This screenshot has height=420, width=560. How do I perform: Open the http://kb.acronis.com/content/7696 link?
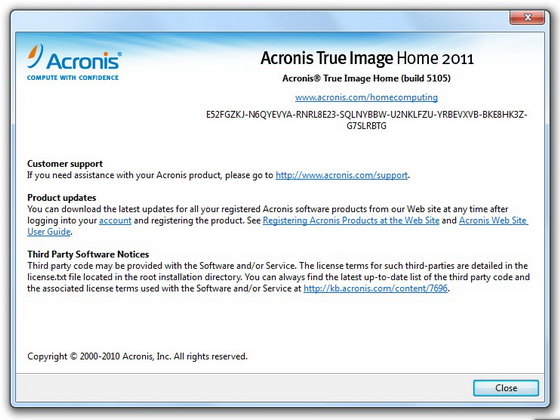coord(375,288)
